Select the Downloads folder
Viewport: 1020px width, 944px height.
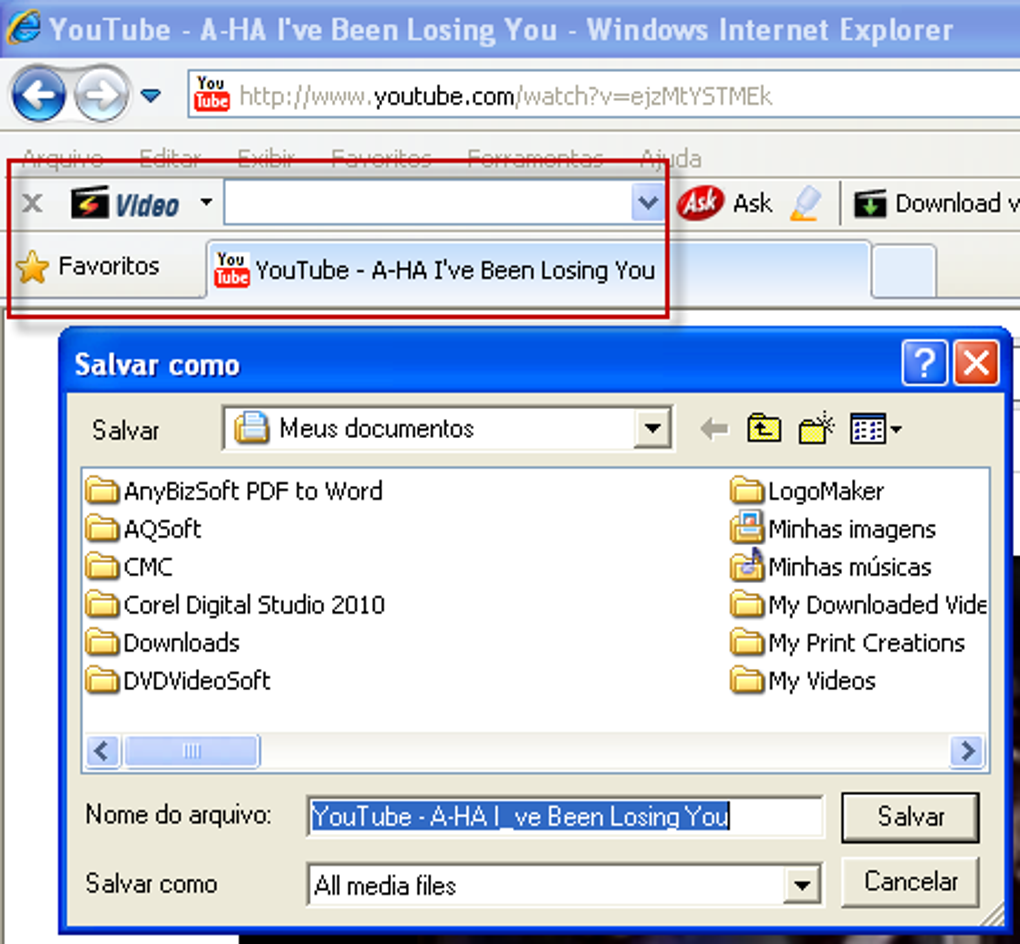[163, 643]
